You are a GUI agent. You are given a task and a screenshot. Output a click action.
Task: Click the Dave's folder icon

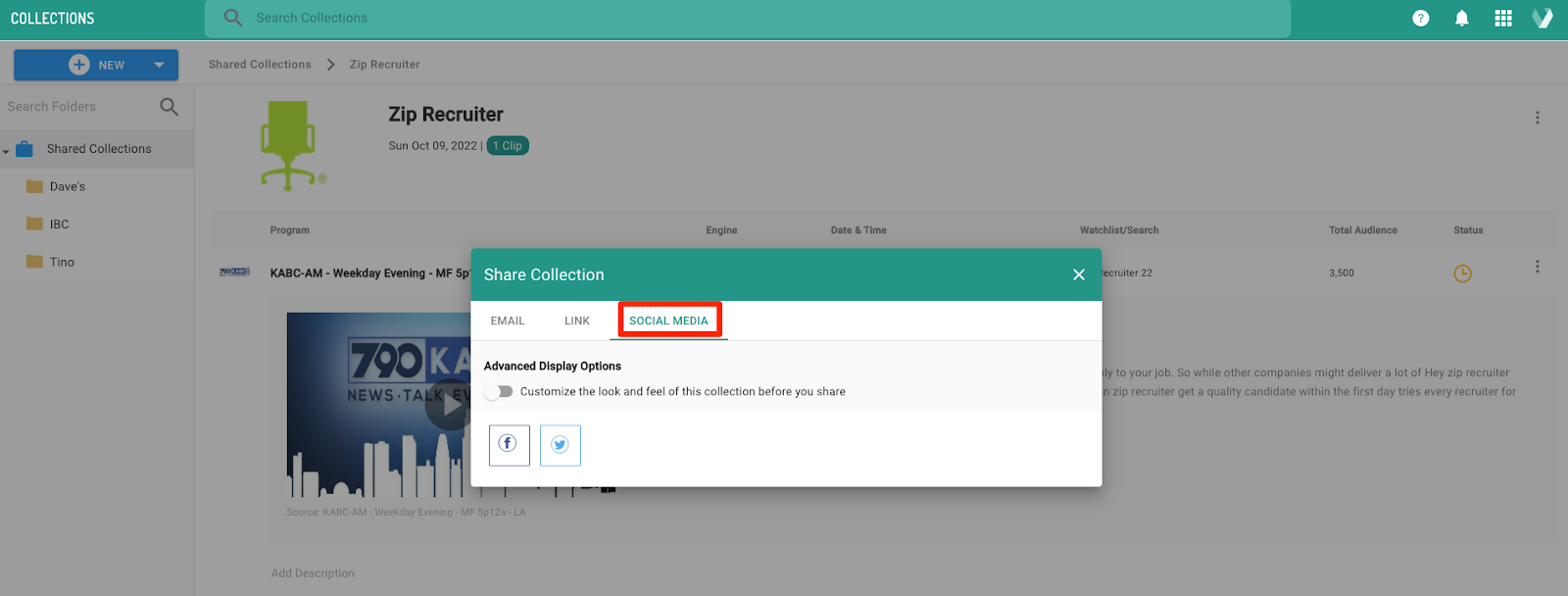tap(34, 186)
